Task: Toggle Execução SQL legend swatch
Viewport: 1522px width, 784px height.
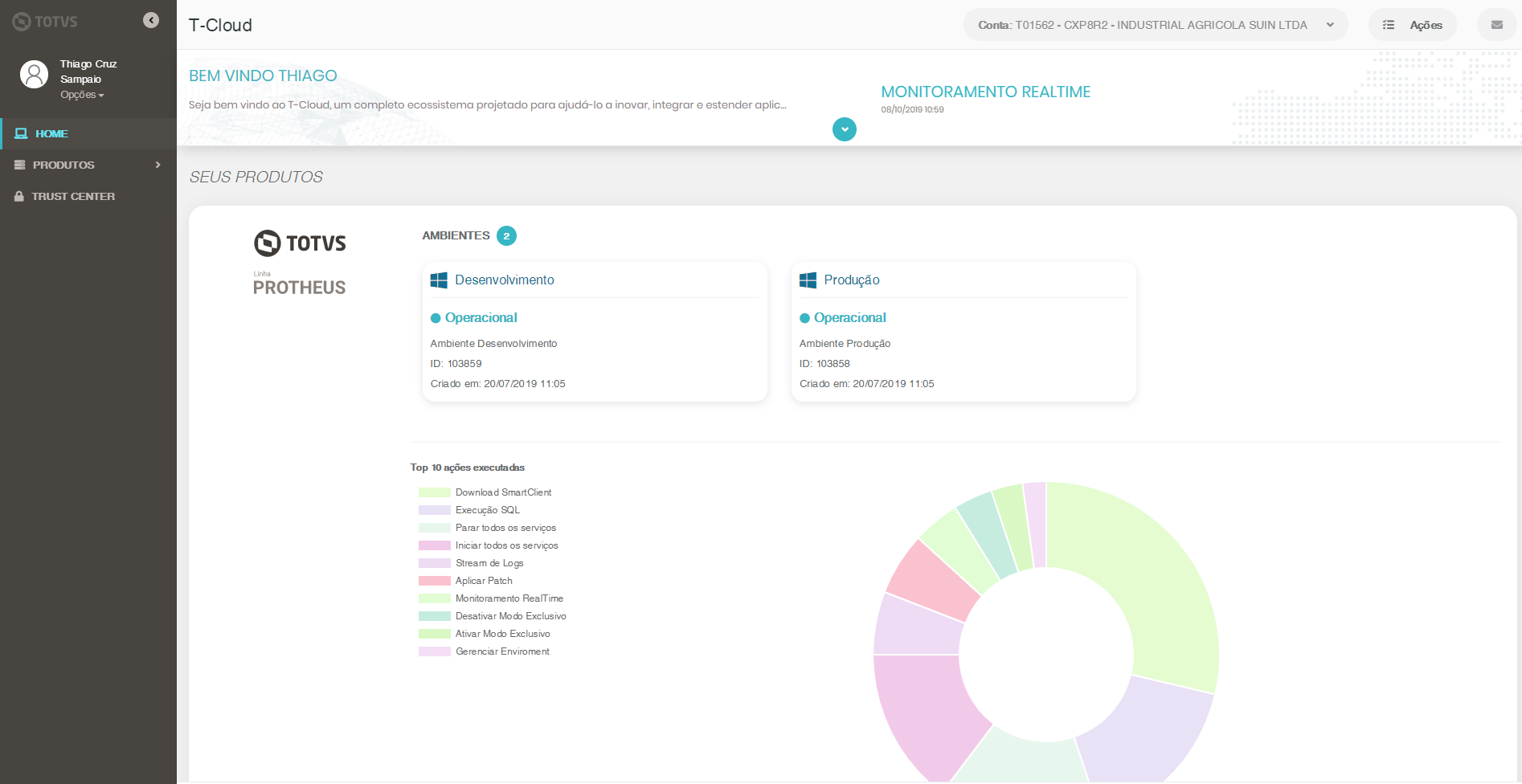Action: (435, 510)
